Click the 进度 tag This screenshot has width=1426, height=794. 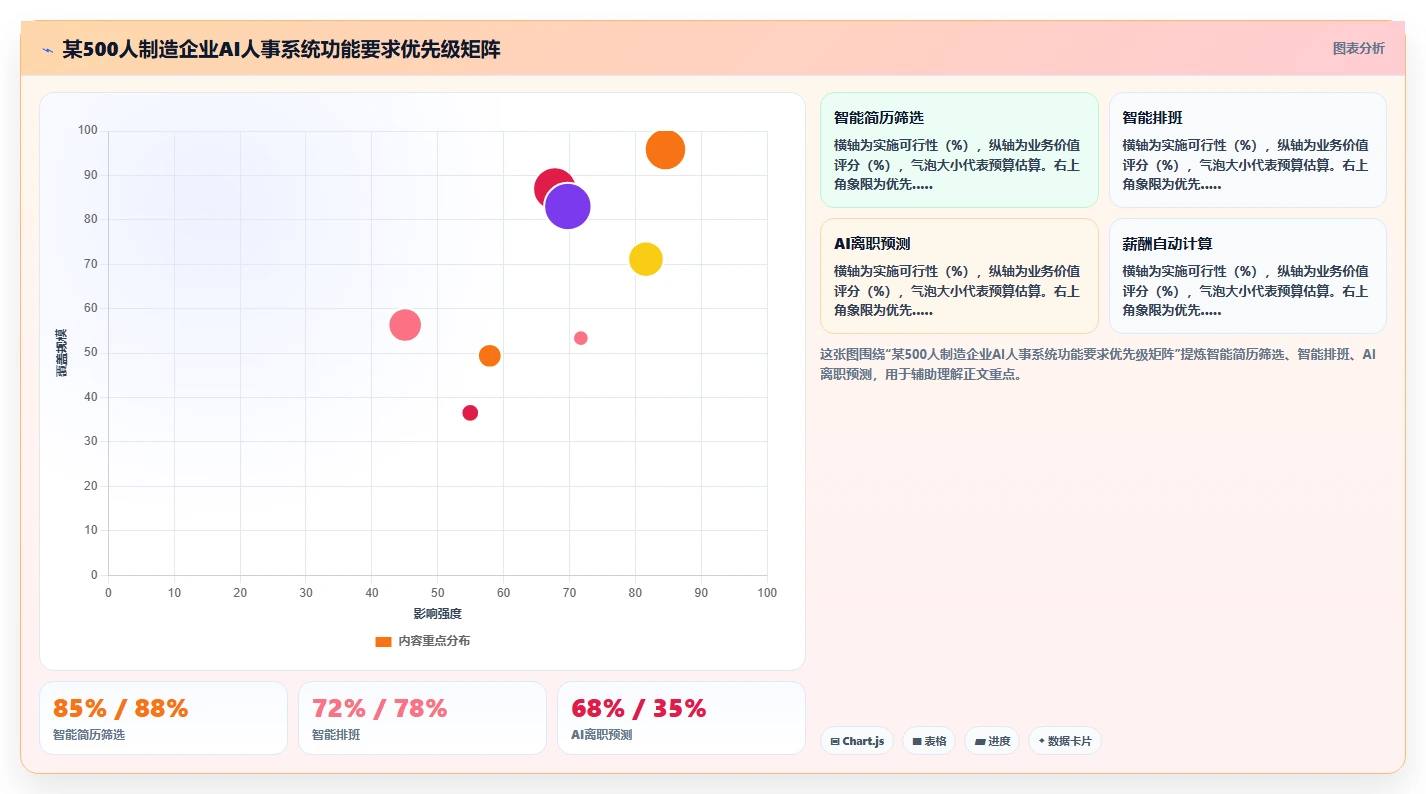tap(992, 741)
